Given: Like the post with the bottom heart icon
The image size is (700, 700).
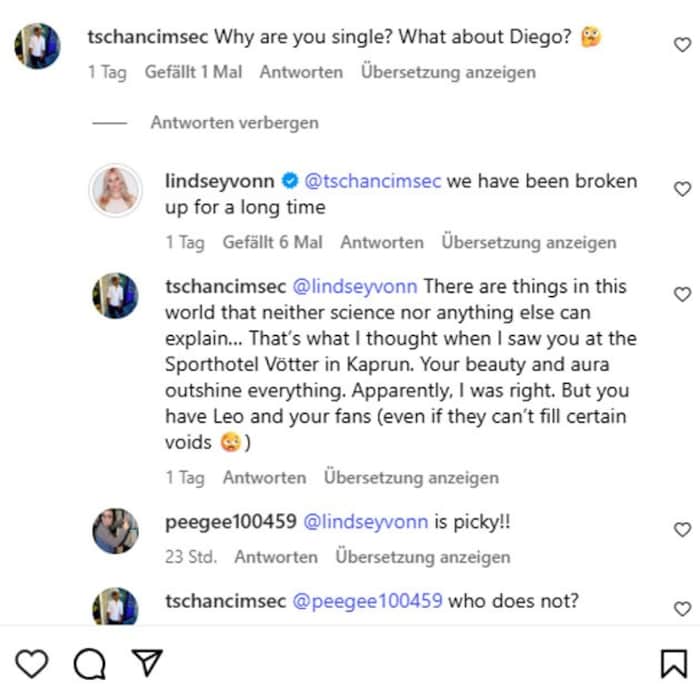Looking at the screenshot, I should (32, 663).
